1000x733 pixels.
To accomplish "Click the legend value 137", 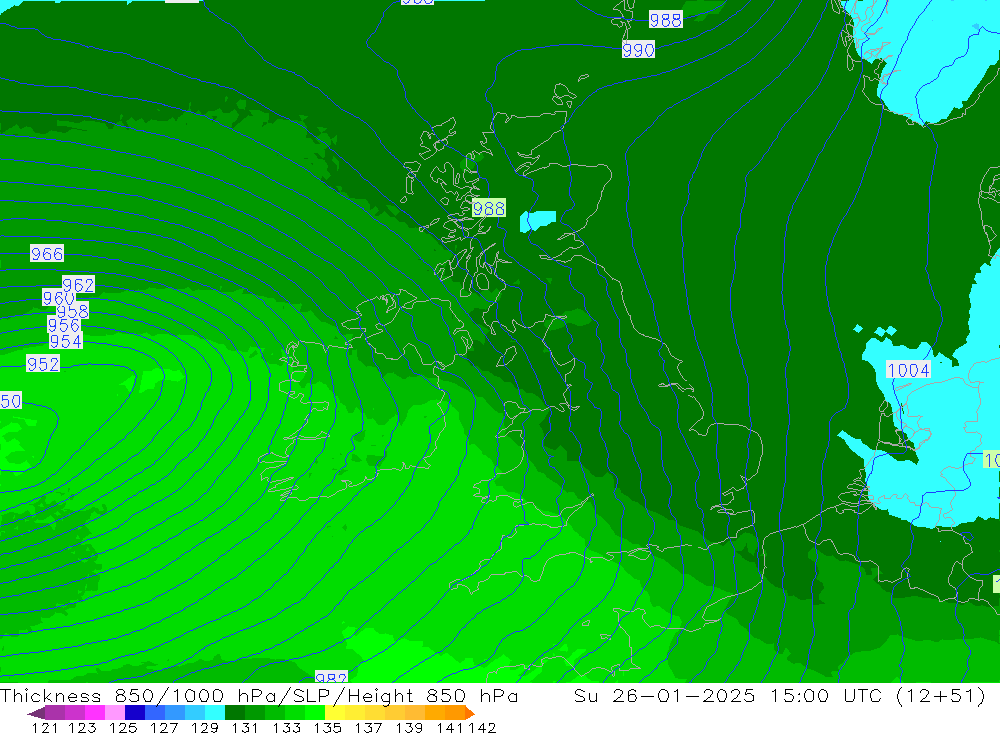I will [368, 727].
